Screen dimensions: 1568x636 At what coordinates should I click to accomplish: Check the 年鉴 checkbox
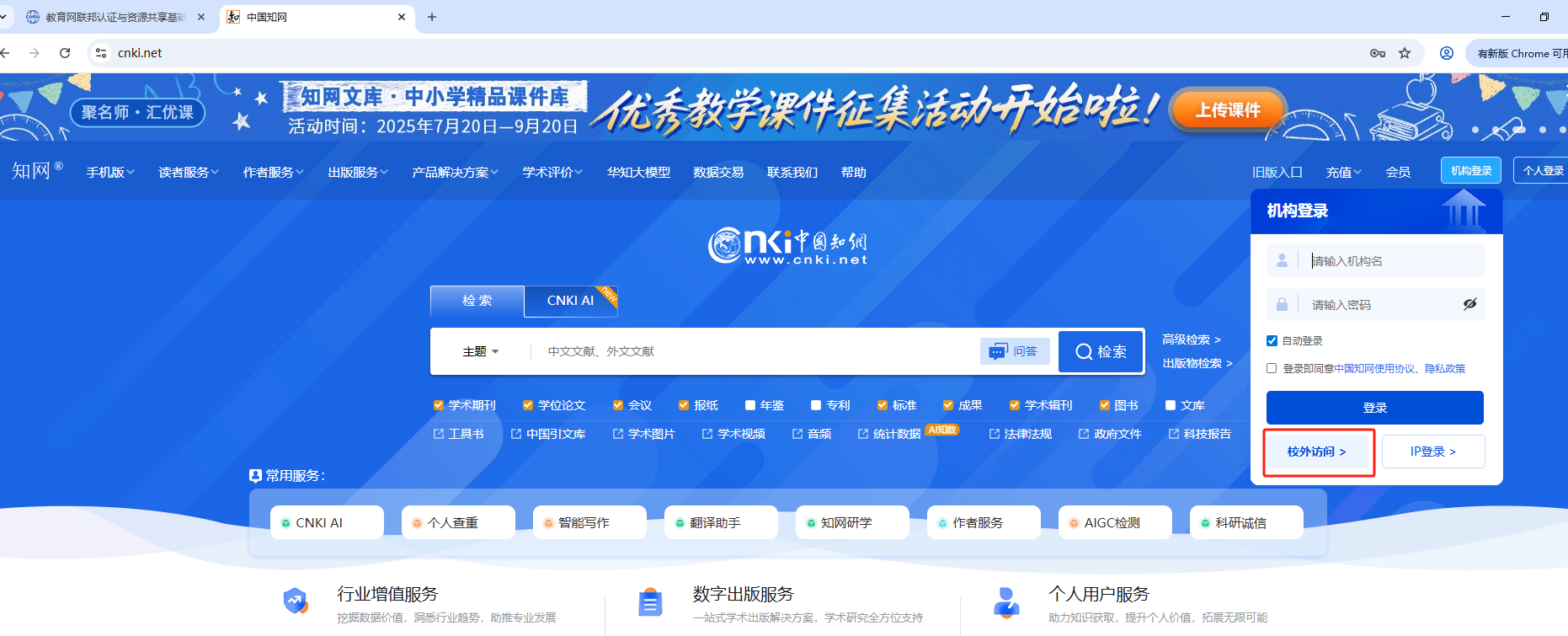(750, 405)
